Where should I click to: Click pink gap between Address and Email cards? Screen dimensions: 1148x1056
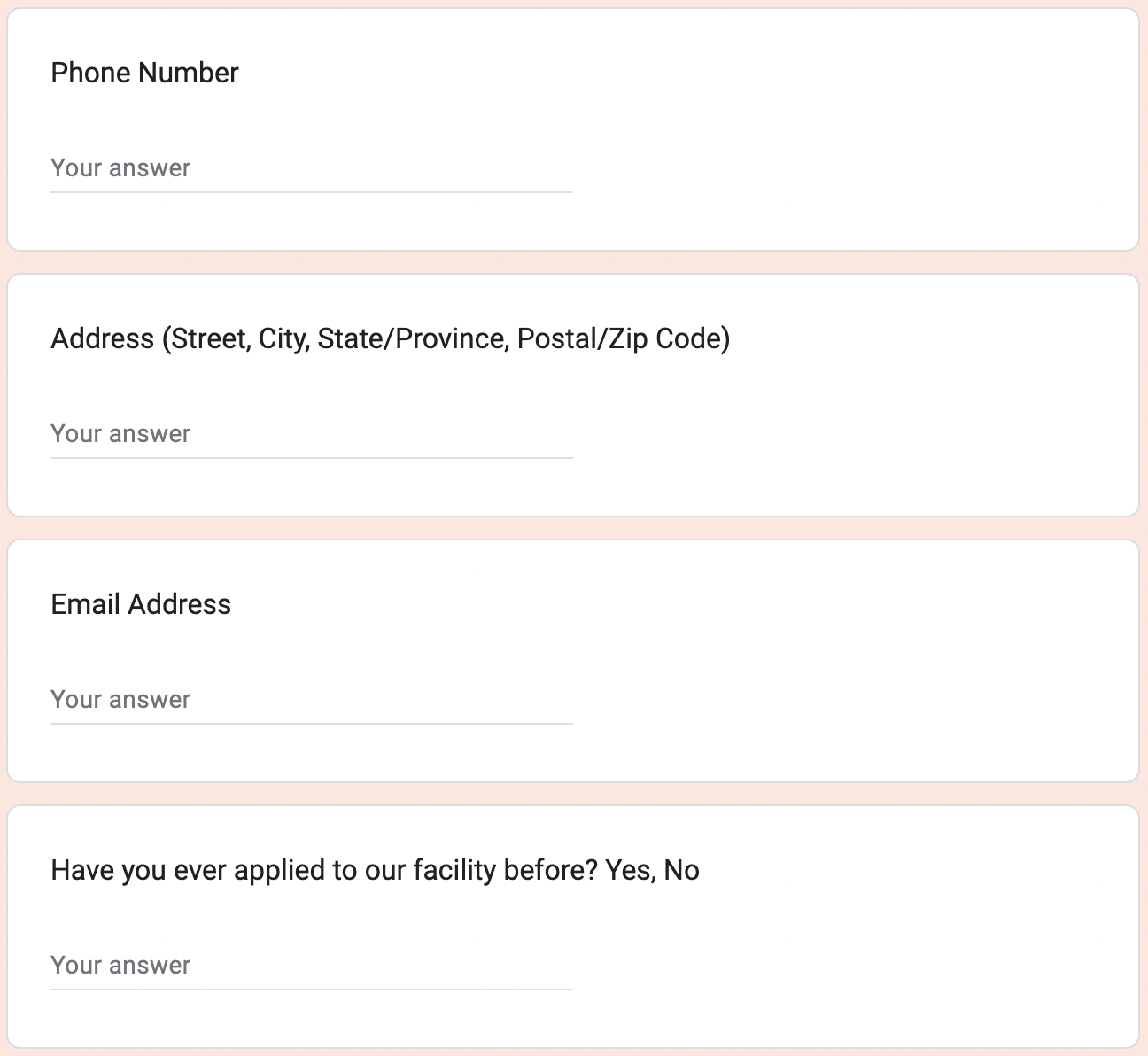coord(574,528)
